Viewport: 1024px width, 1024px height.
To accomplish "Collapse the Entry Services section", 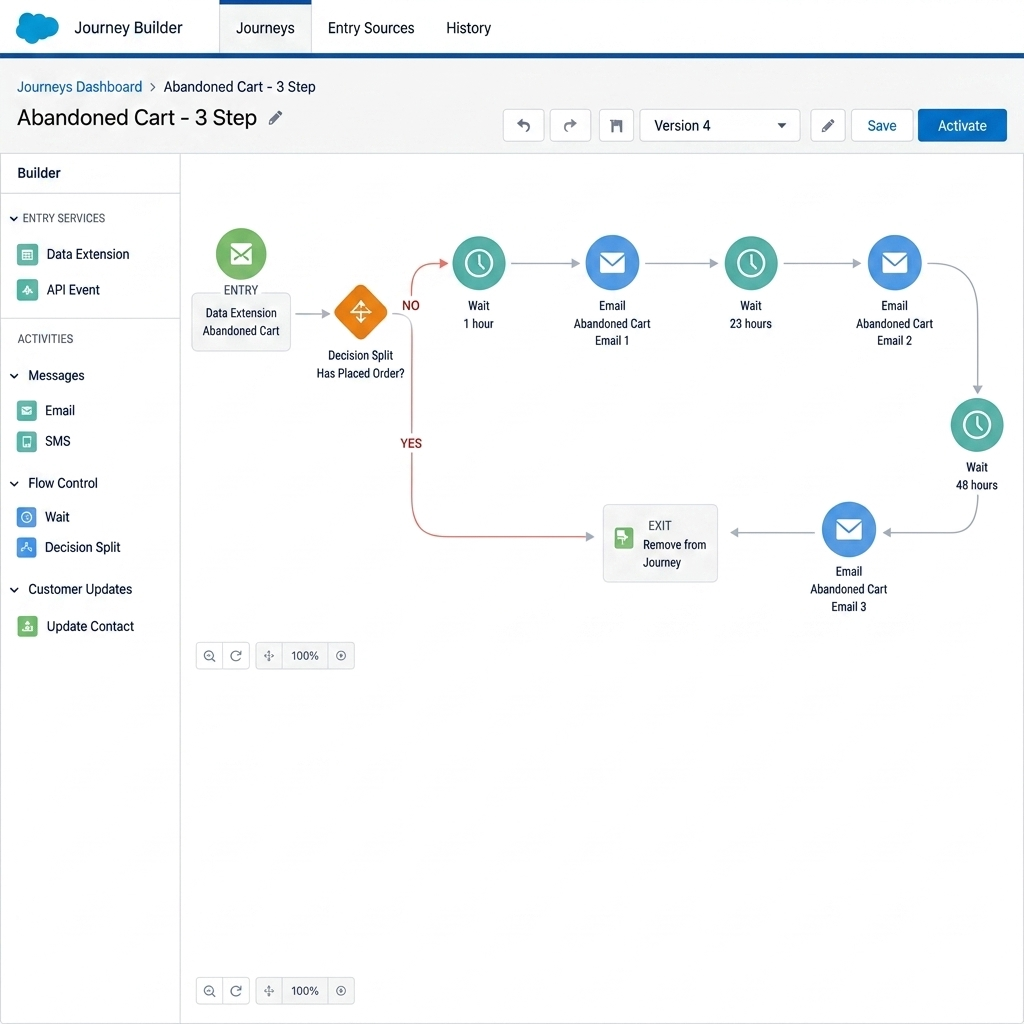I will coord(14,218).
